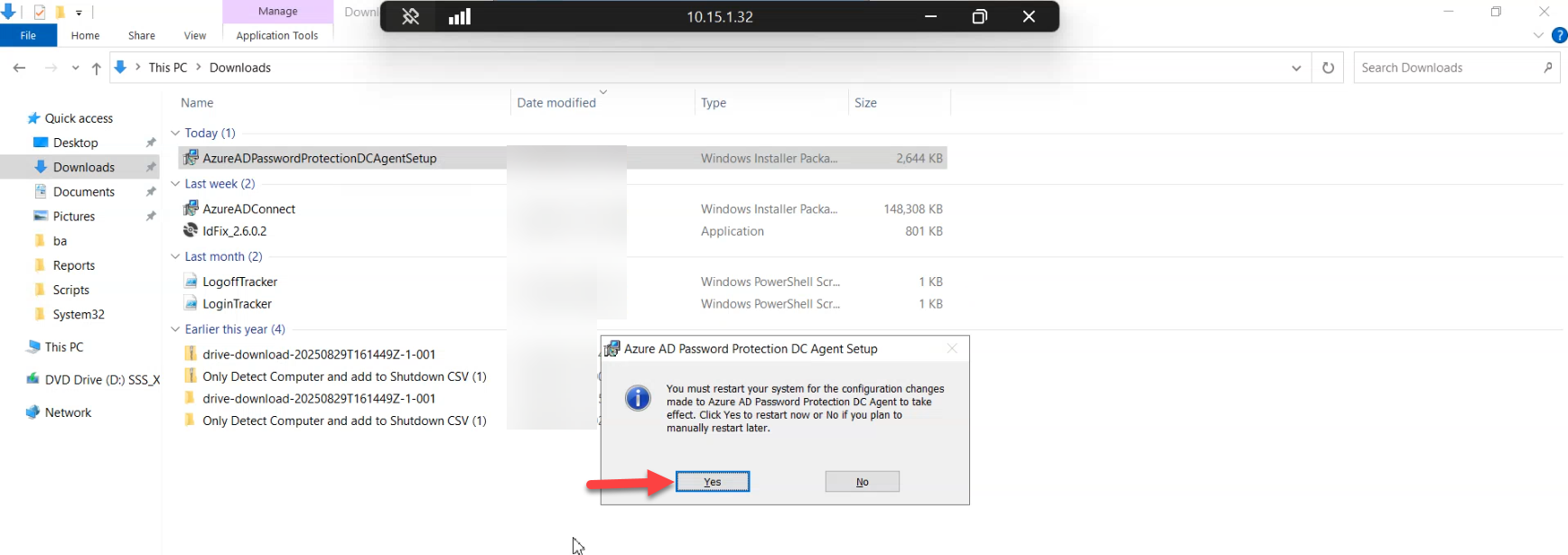Open Customize Quick Access Toolbar dropdown
Screen dimensions: 1568x555
click(x=79, y=13)
